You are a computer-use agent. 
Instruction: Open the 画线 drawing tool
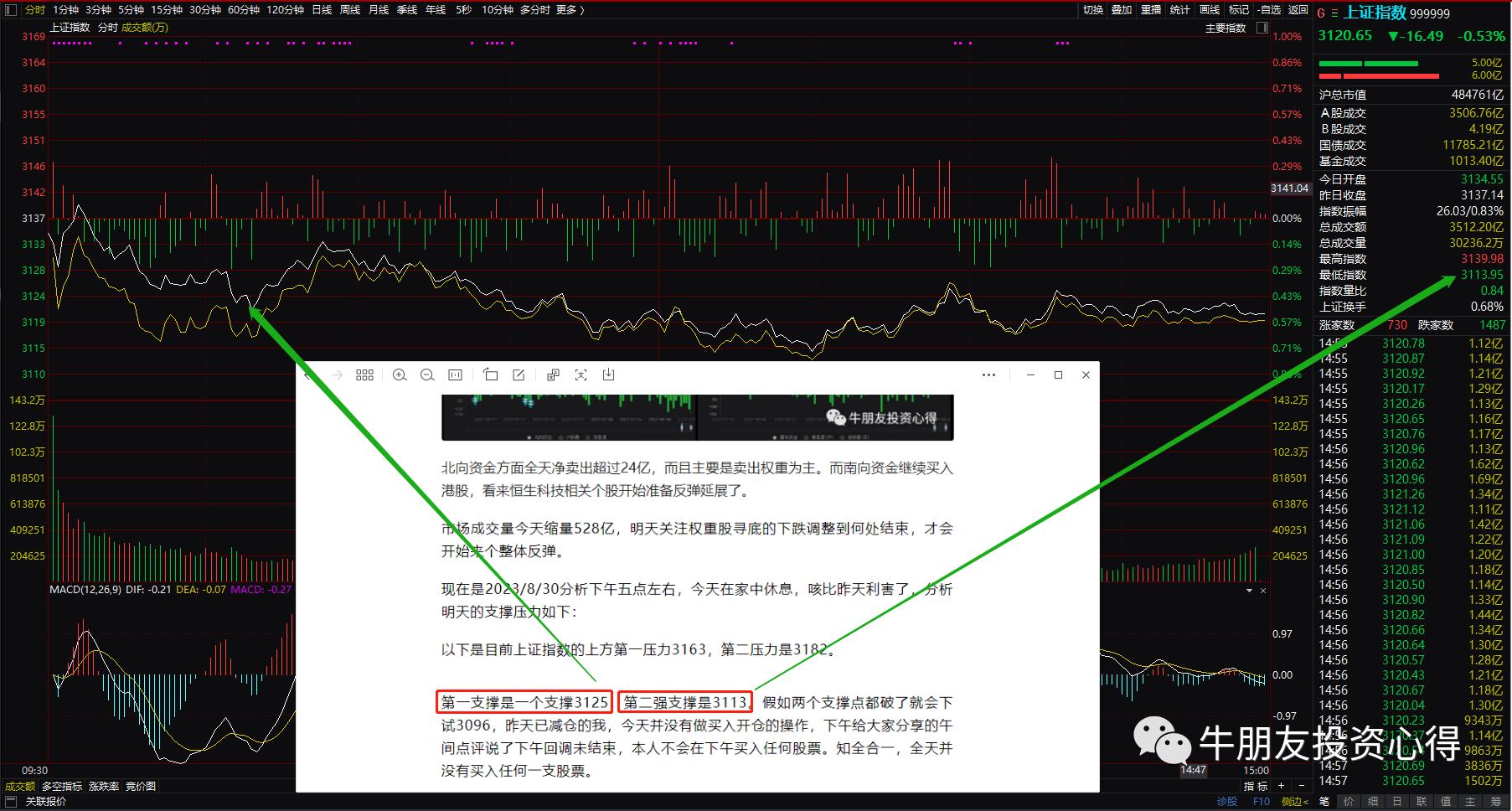pyautogui.click(x=1209, y=10)
